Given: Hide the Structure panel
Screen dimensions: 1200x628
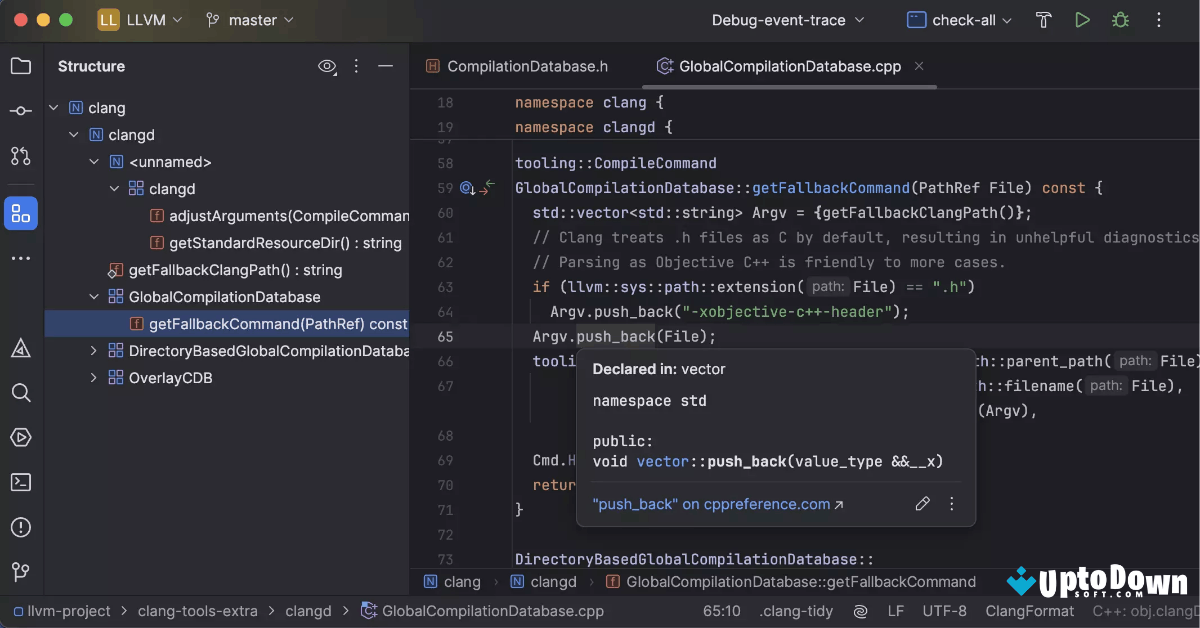Looking at the screenshot, I should [385, 66].
